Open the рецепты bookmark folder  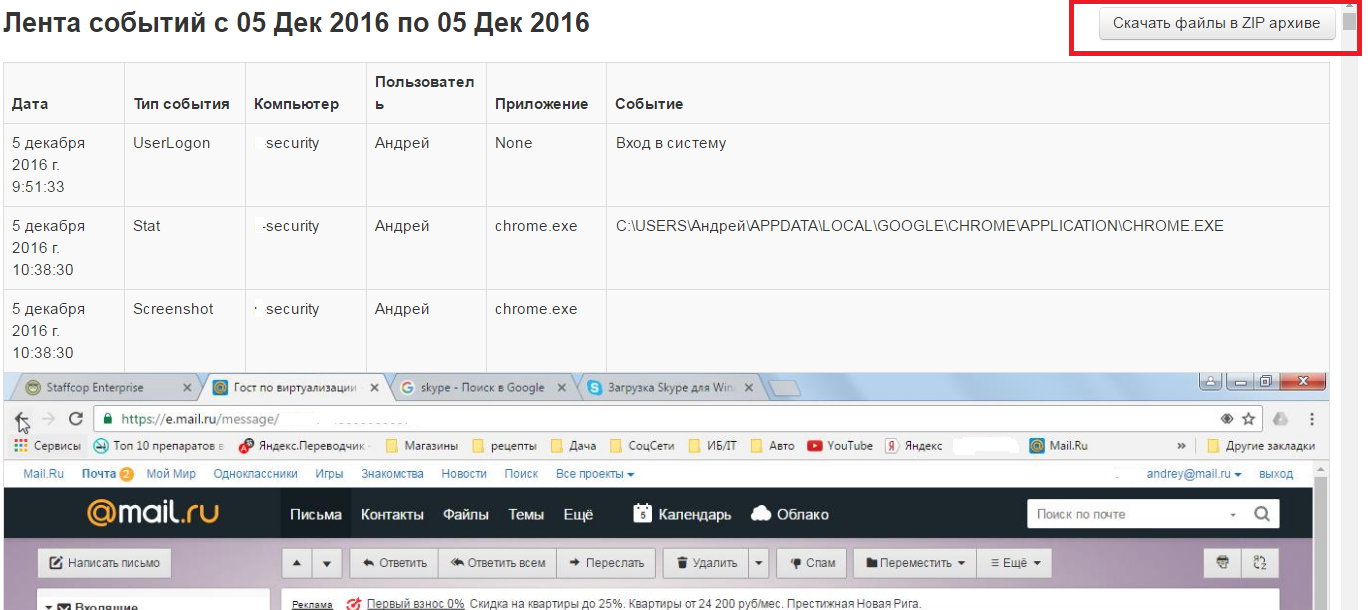(504, 446)
